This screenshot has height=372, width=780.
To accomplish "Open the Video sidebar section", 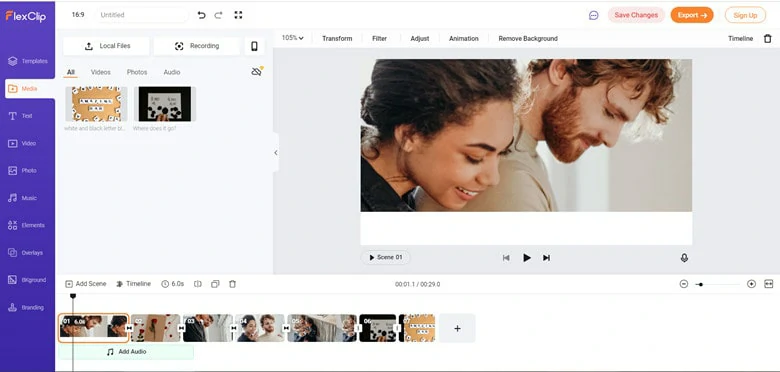I will click(x=22, y=143).
